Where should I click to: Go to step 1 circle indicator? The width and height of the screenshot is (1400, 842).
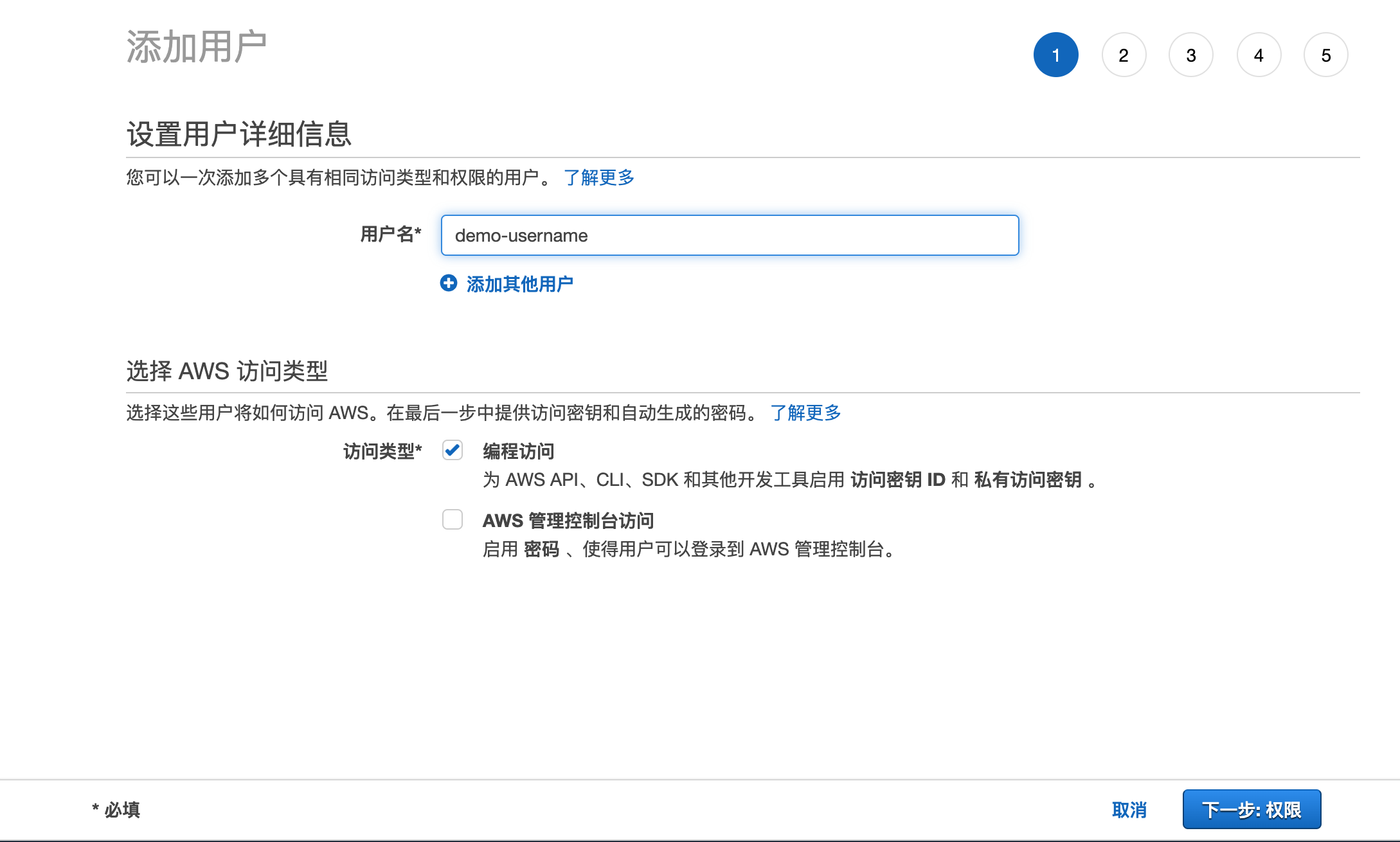(1055, 55)
